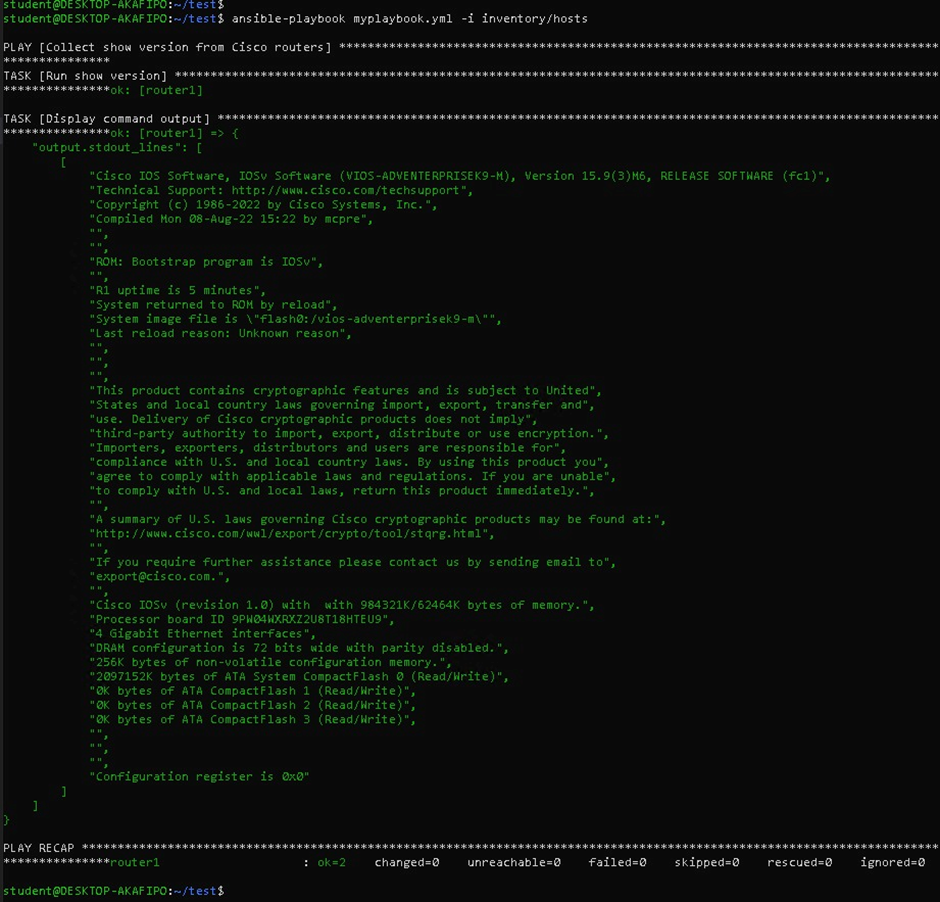This screenshot has width=940, height=902.
Task: Click the ok: [router1] under Run show version
Action: tap(156, 90)
